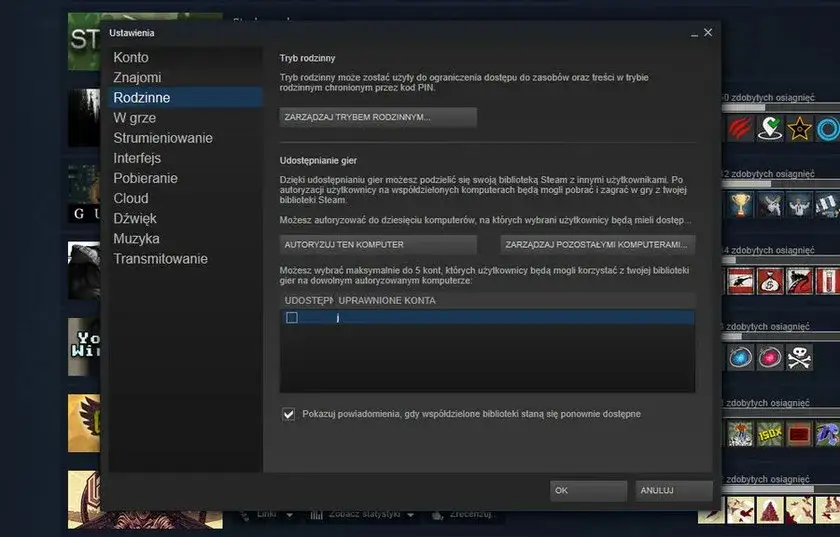
Task: Close the Ustawienia window
Action: tap(708, 33)
